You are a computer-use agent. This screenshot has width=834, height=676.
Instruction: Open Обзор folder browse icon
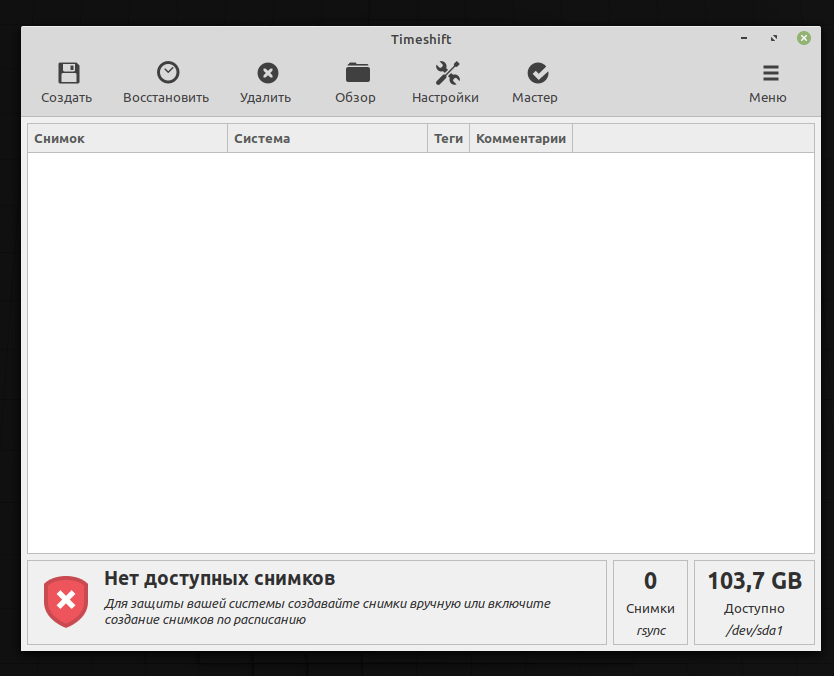pyautogui.click(x=357, y=73)
